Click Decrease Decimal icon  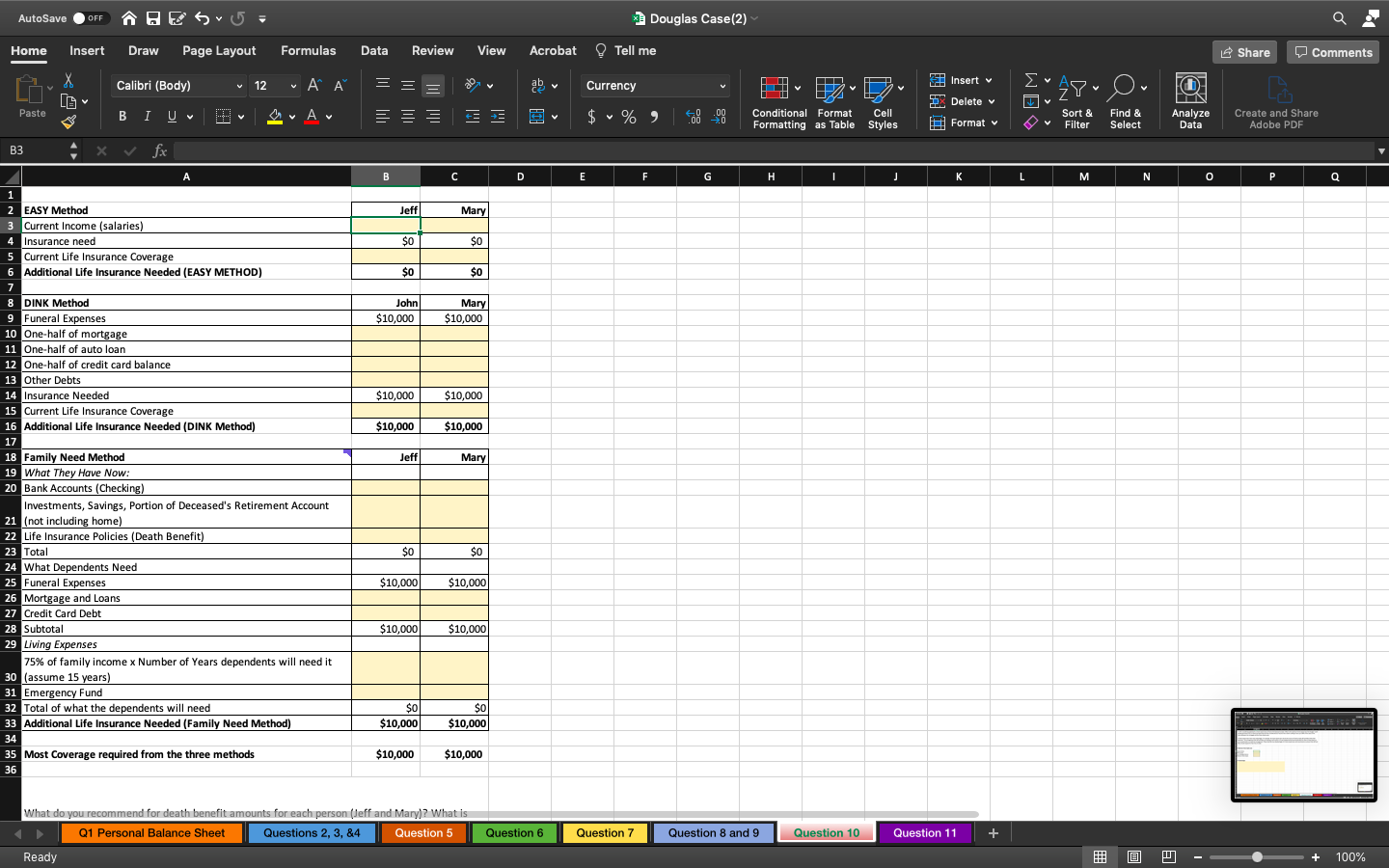719,117
